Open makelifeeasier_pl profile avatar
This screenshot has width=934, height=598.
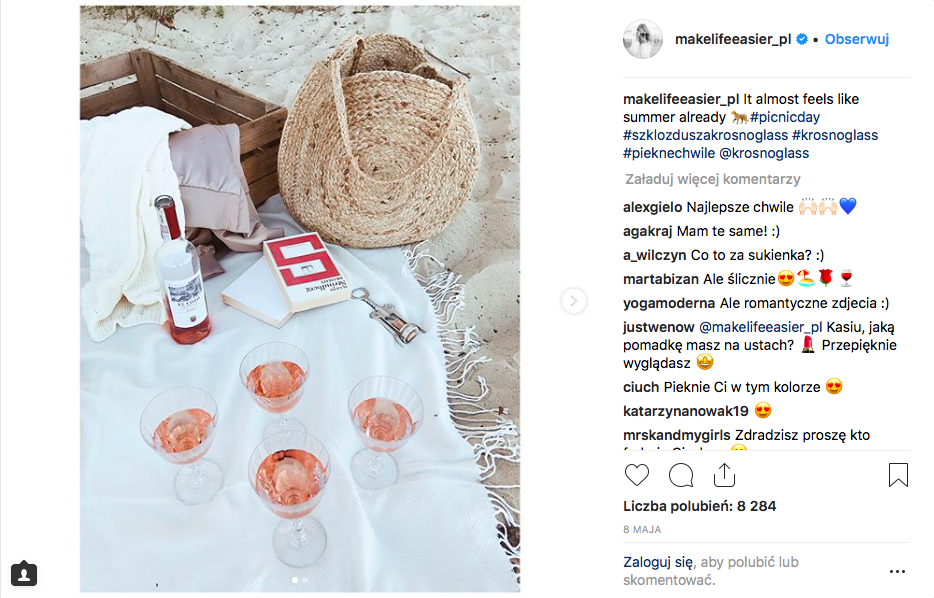tap(643, 39)
